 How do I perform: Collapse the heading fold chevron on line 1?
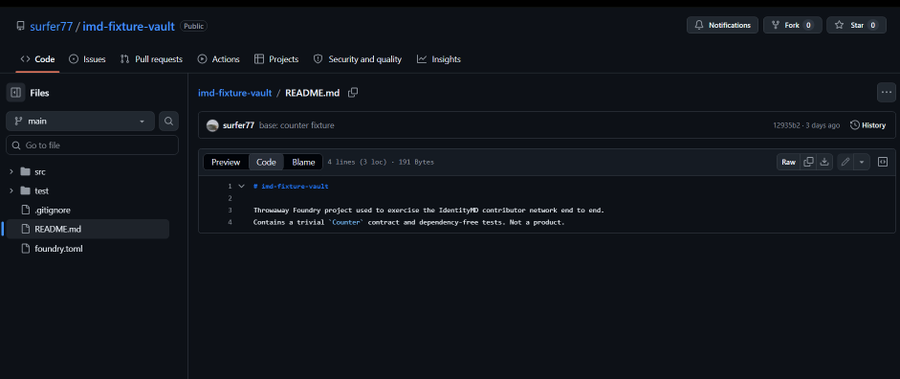click(x=241, y=186)
